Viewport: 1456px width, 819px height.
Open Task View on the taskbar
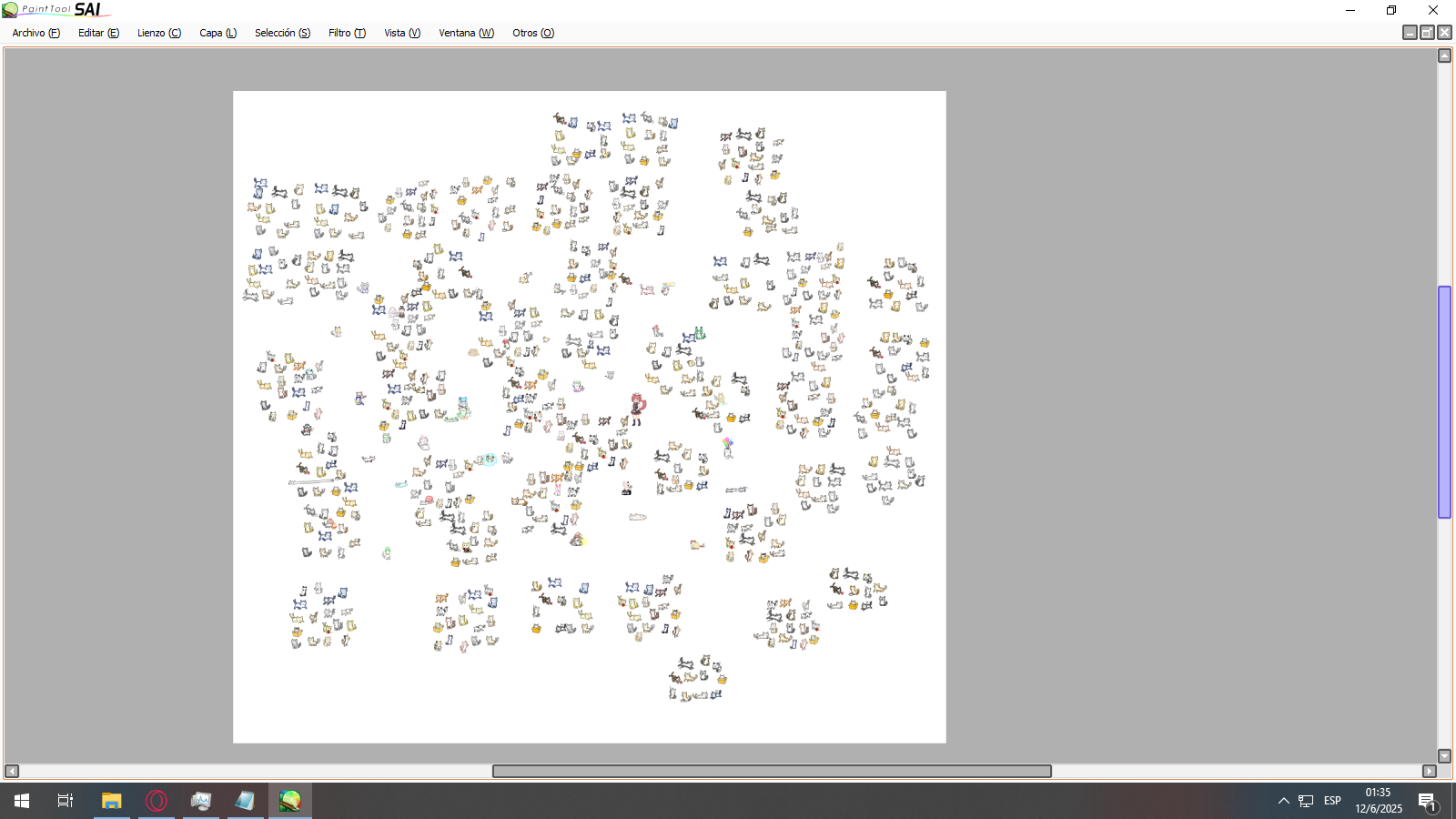[x=66, y=801]
